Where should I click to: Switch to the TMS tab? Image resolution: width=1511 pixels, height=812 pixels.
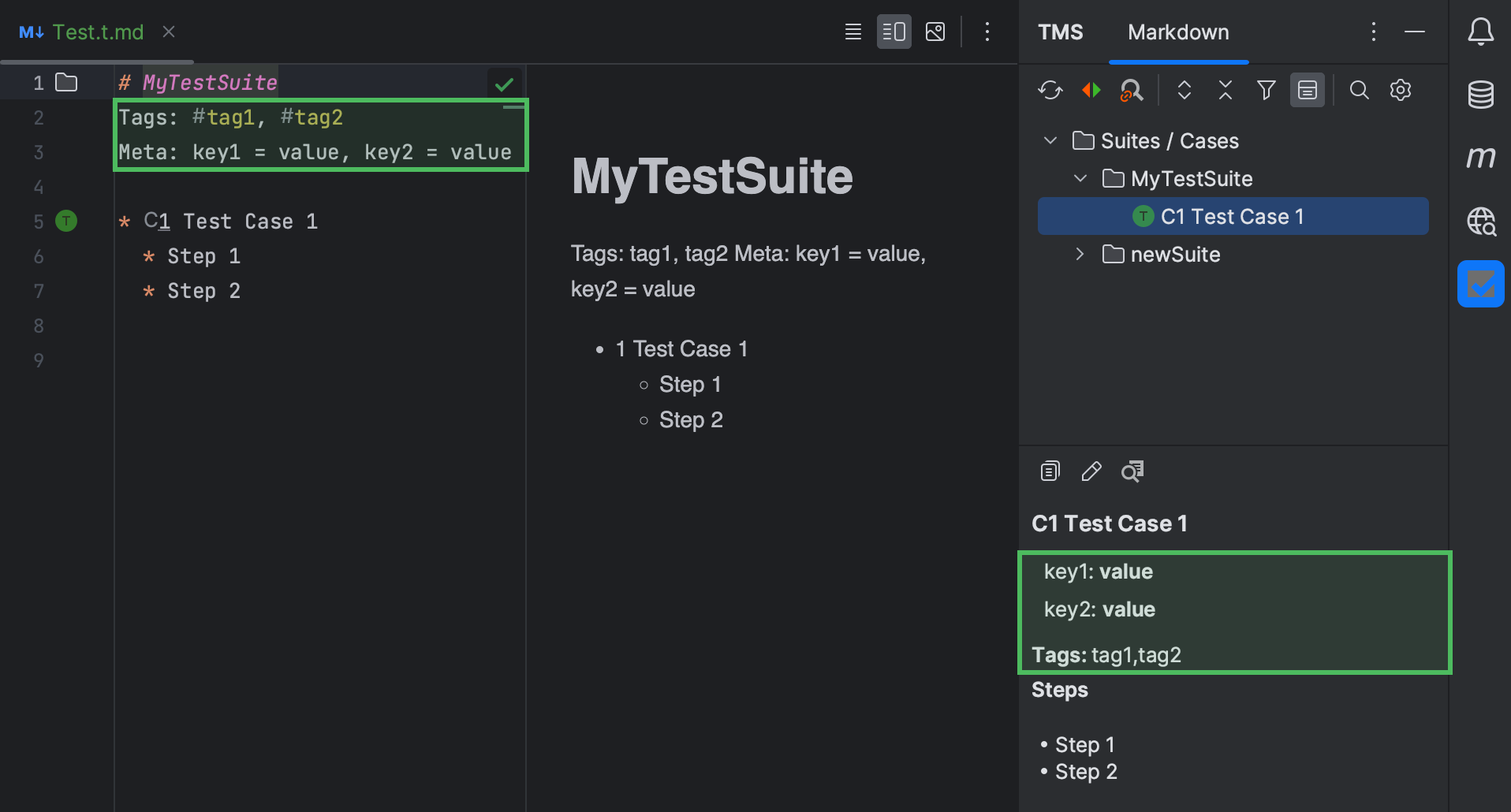[x=1060, y=32]
